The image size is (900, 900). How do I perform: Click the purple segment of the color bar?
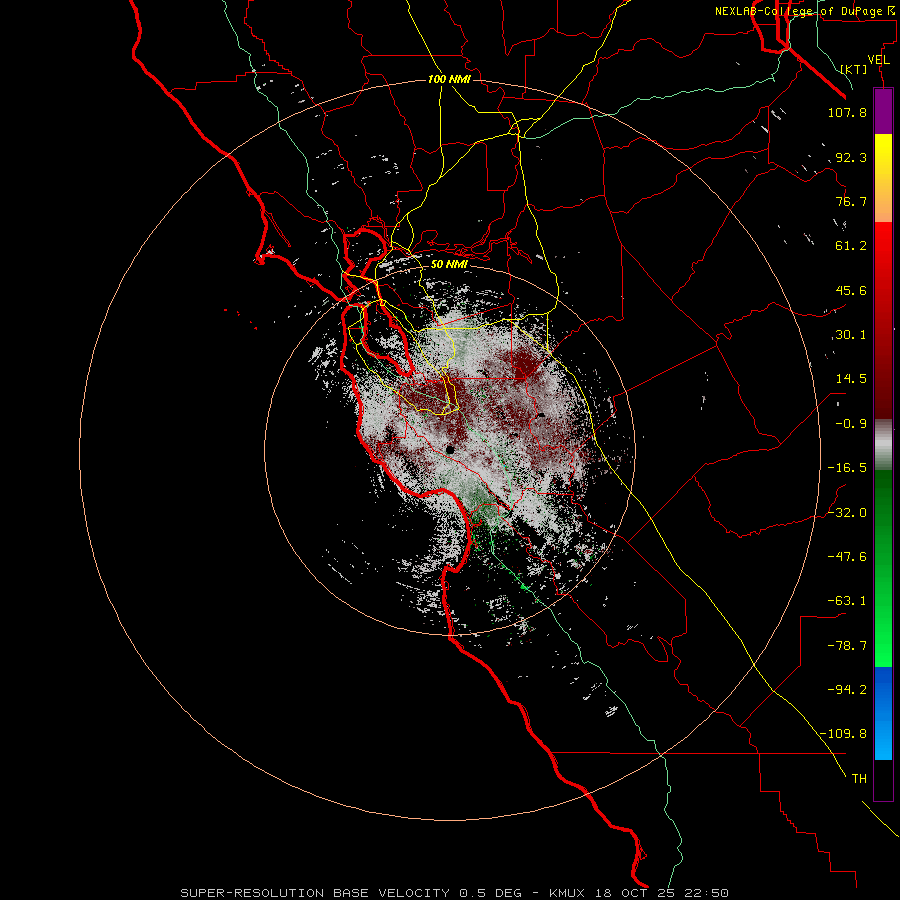tap(883, 111)
